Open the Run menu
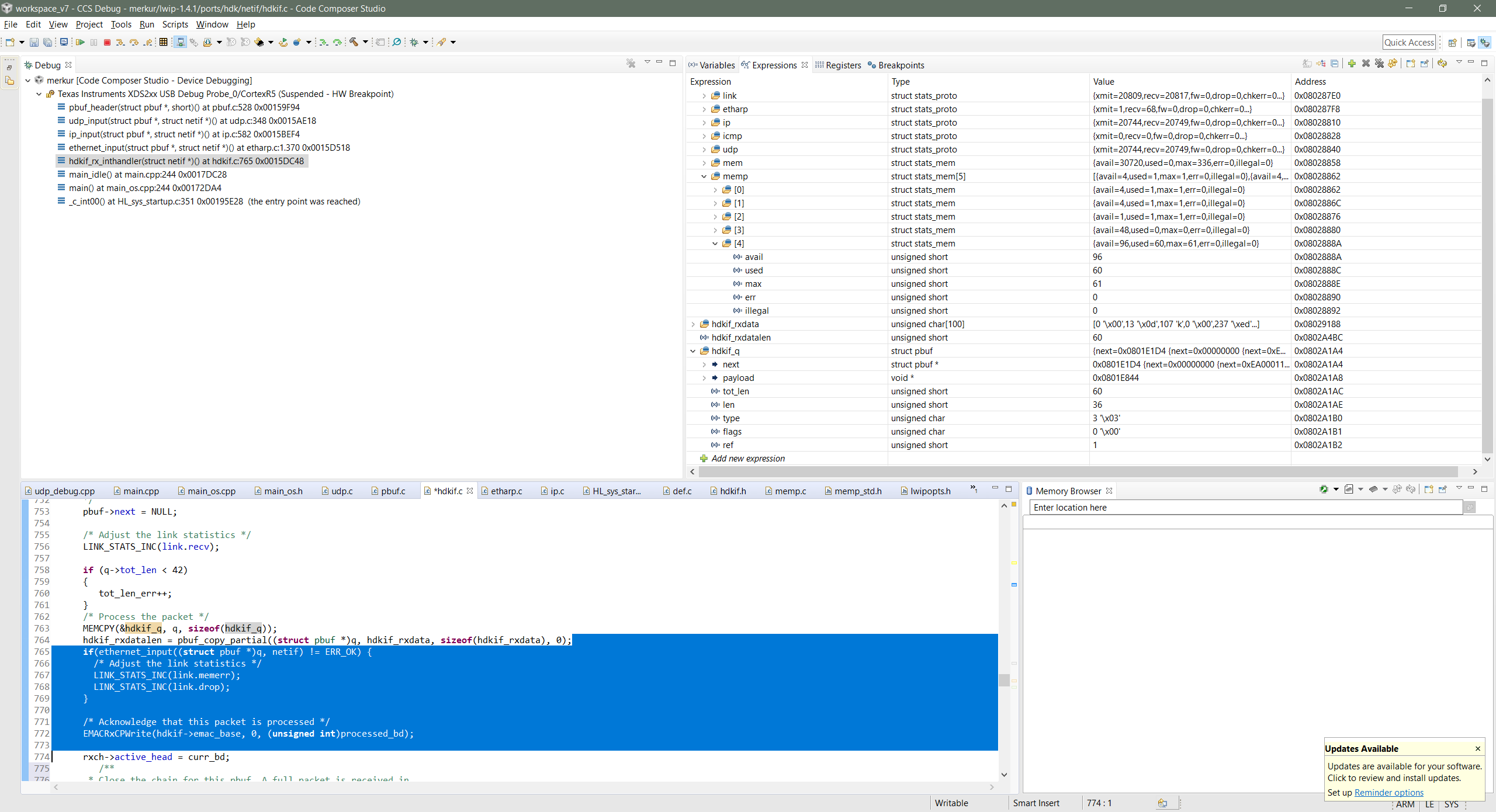Image resolution: width=1496 pixels, height=812 pixels. coord(147,25)
